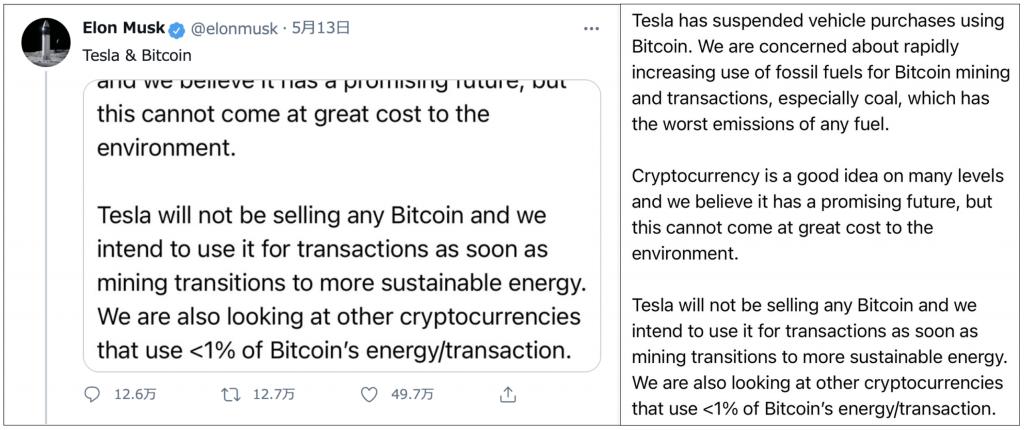1024x430 pixels.
Task: Click the 12.6万 reply count
Action: tap(134, 394)
